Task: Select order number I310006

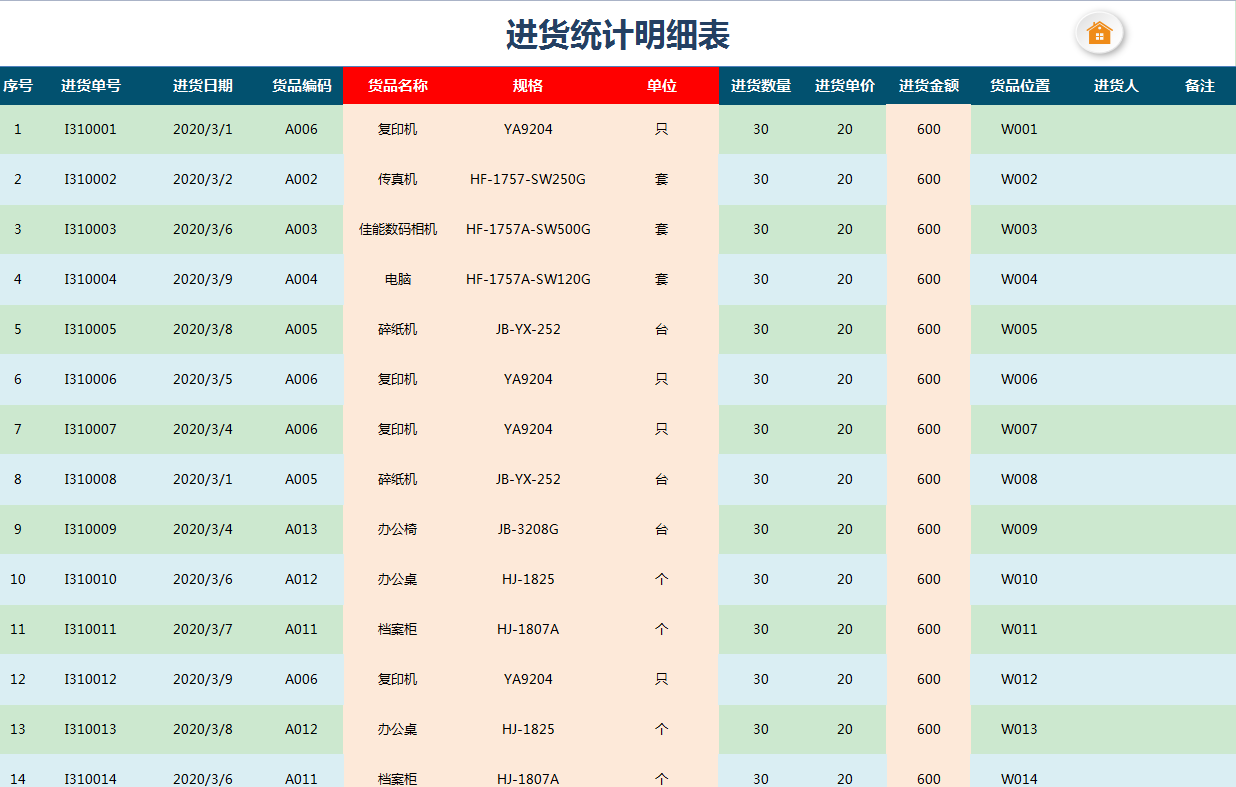Action: (x=91, y=379)
